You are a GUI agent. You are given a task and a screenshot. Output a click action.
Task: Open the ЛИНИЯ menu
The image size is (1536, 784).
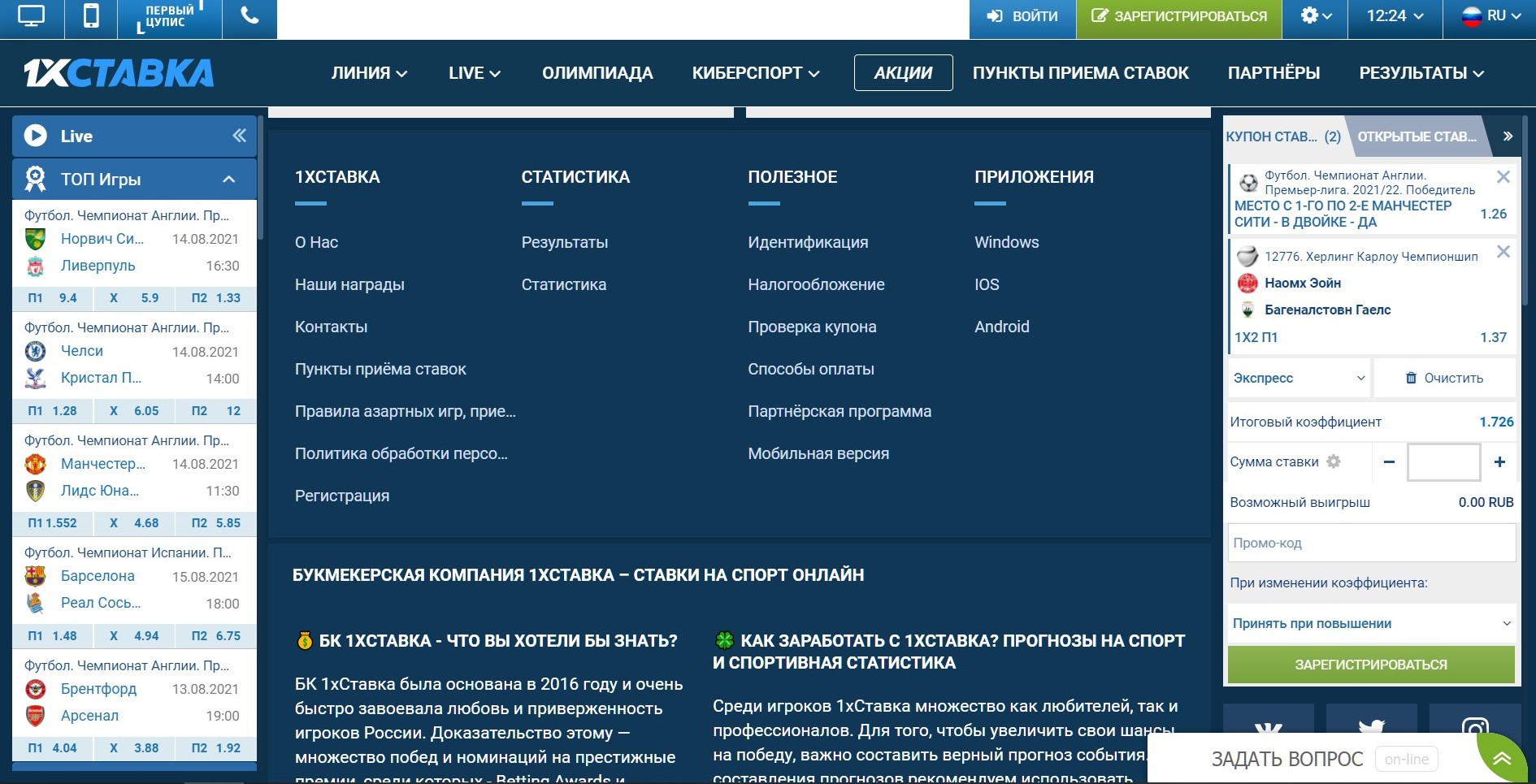(x=369, y=73)
